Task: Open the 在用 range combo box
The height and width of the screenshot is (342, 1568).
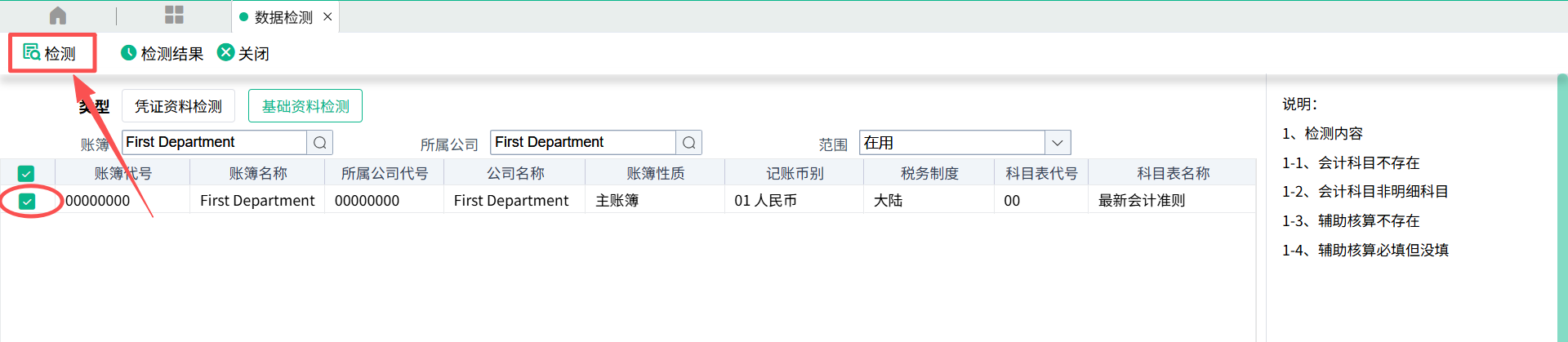Action: coord(951,143)
